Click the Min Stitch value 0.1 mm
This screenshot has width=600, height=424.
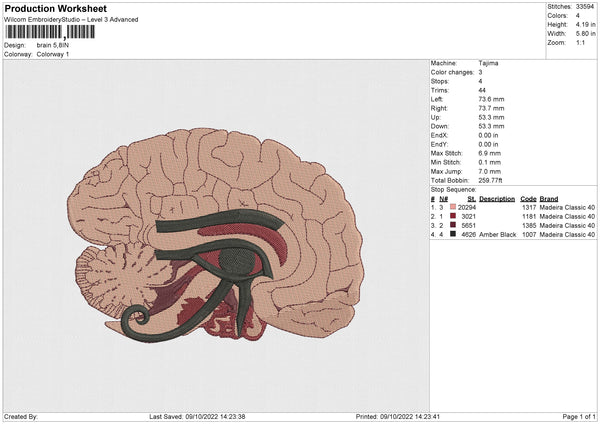(x=489, y=162)
